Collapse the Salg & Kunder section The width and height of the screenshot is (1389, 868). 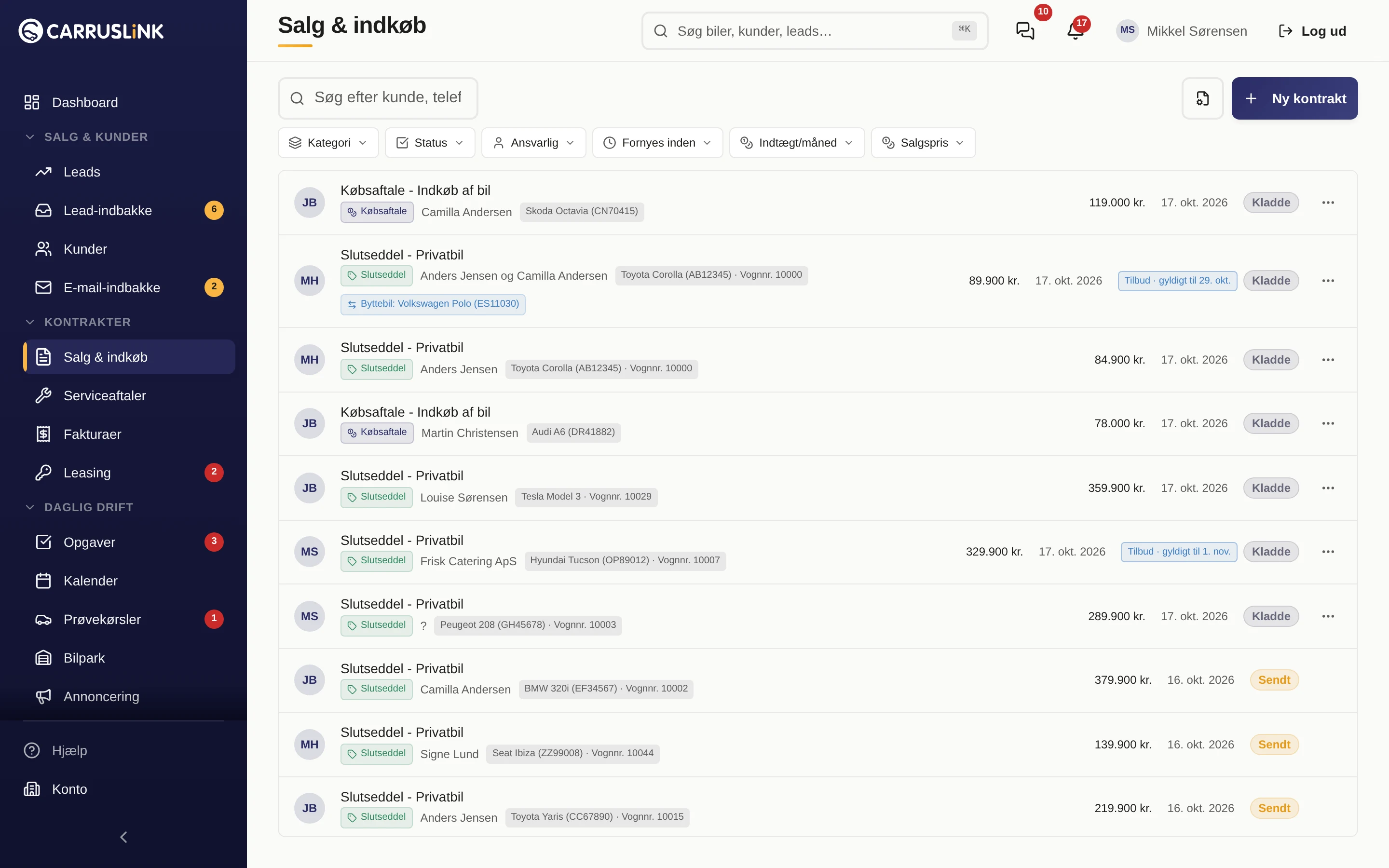tap(86, 136)
